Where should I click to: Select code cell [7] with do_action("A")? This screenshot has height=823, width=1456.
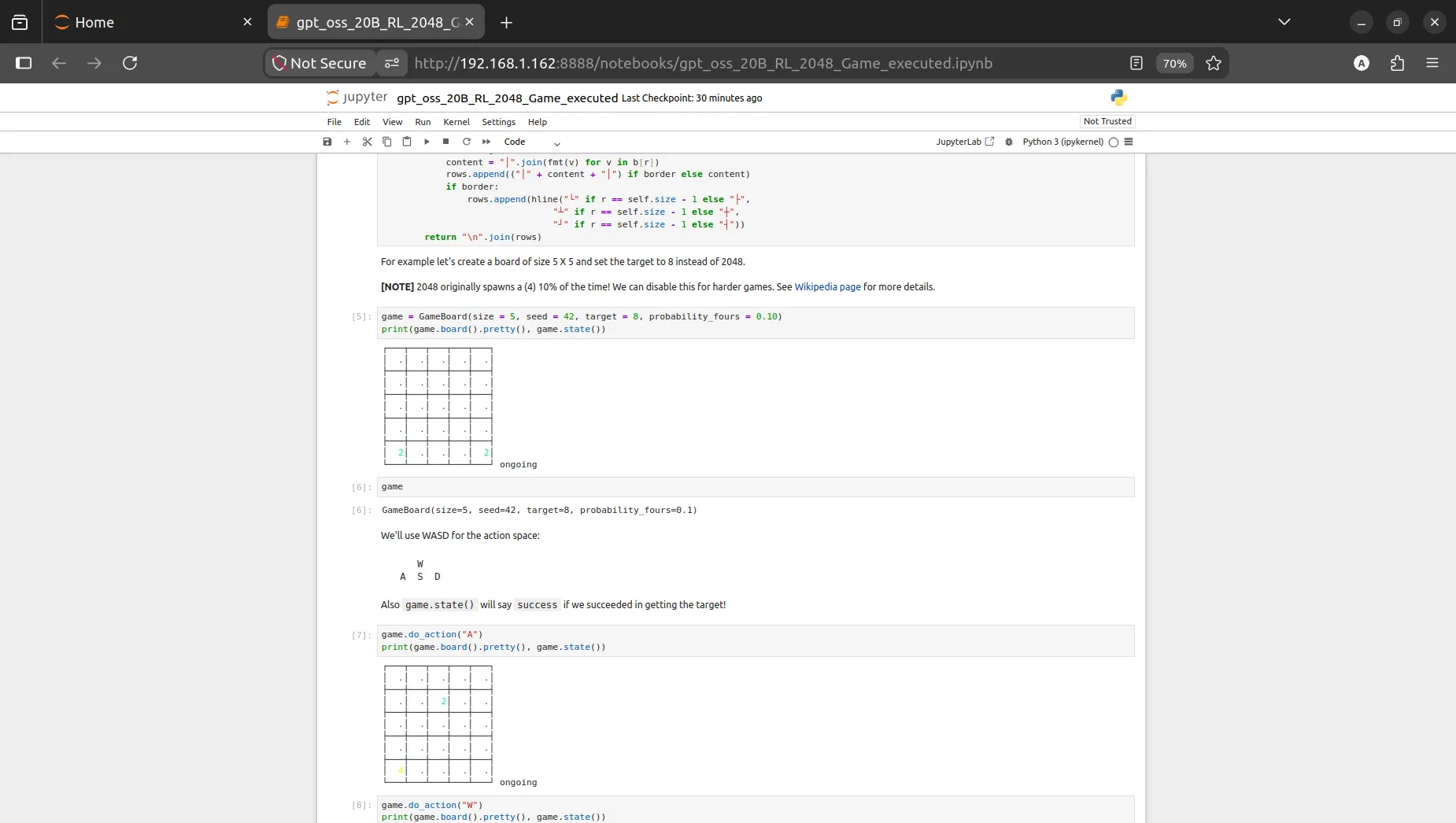[756, 640]
